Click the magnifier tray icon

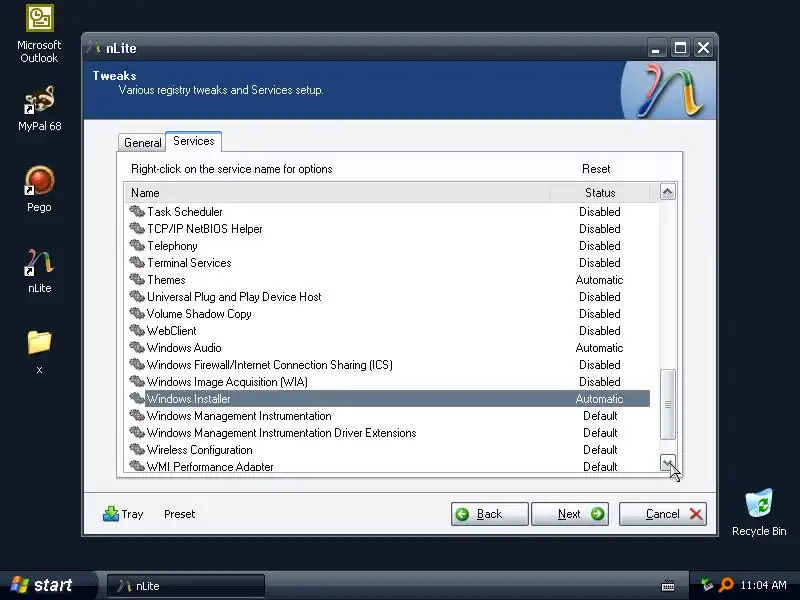(x=726, y=585)
